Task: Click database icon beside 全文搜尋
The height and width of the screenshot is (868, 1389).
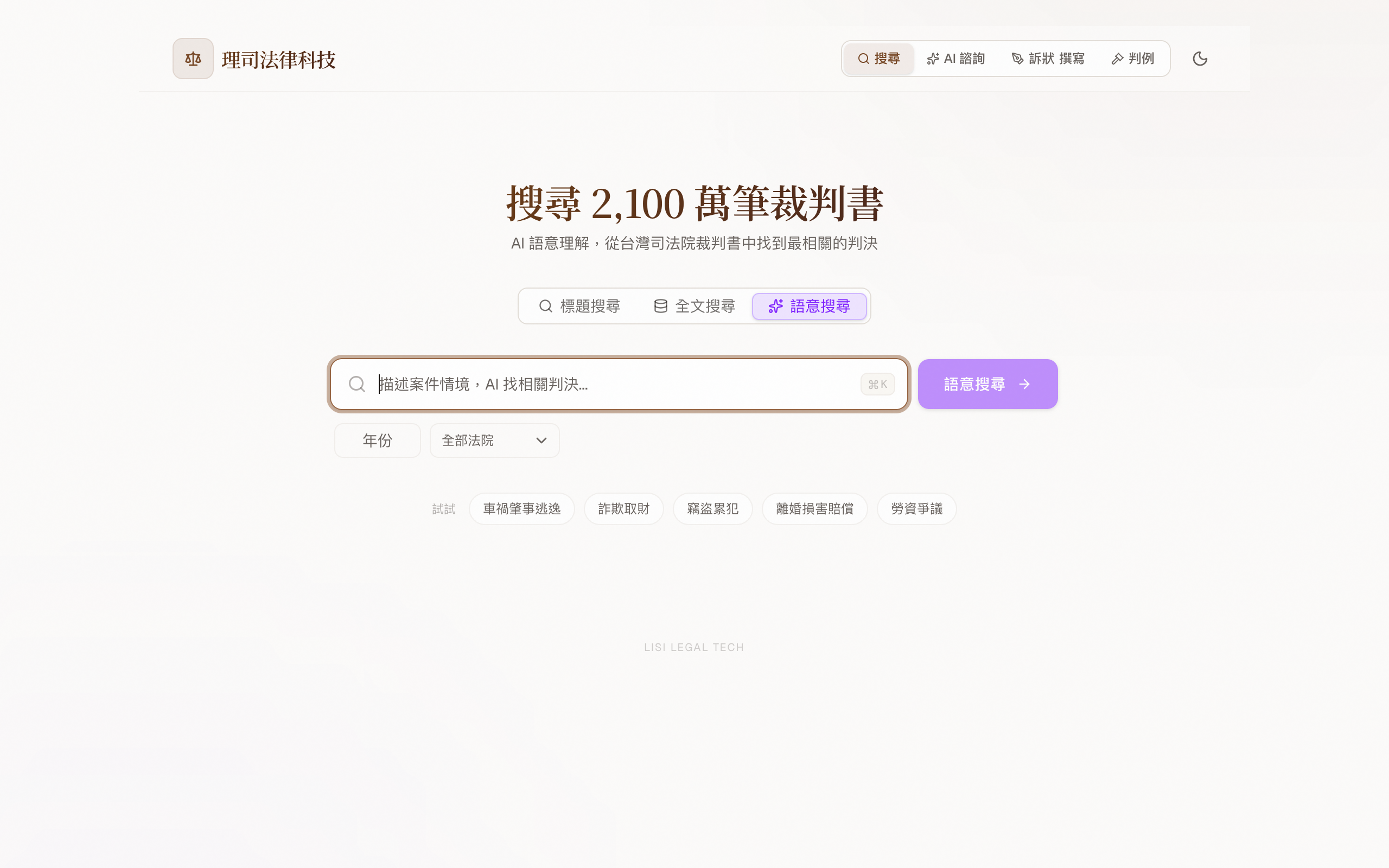Action: (x=661, y=306)
